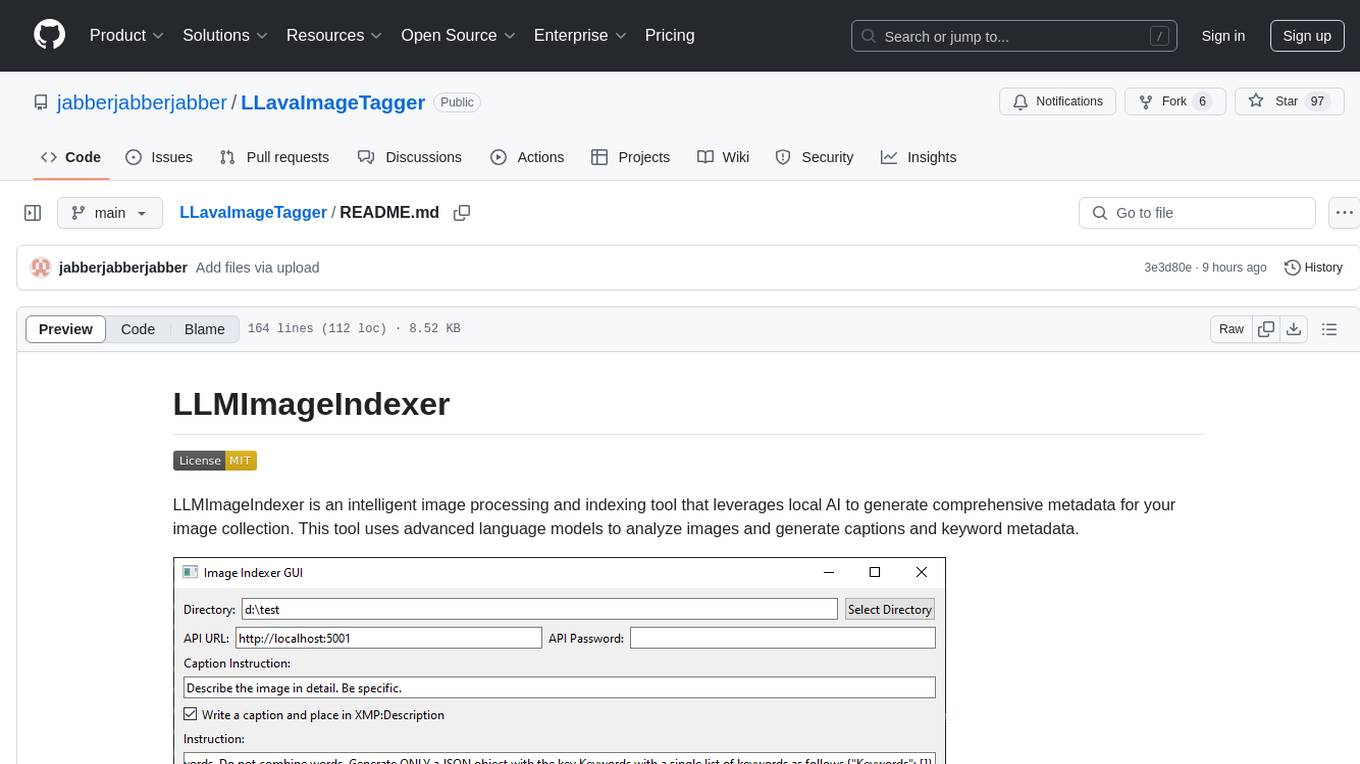Viewport: 1360px width, 764px height.
Task: Switch to the Code tab
Action: pyautogui.click(x=70, y=157)
